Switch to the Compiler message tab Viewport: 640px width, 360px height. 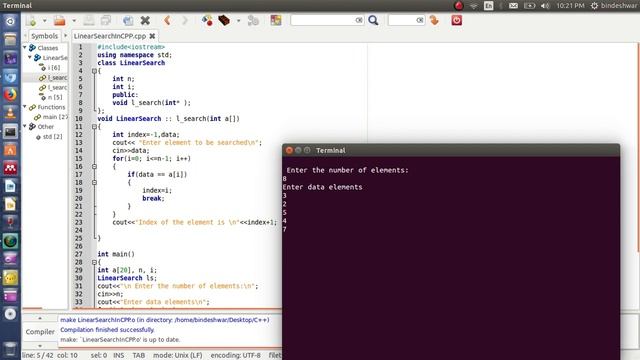click(x=40, y=332)
